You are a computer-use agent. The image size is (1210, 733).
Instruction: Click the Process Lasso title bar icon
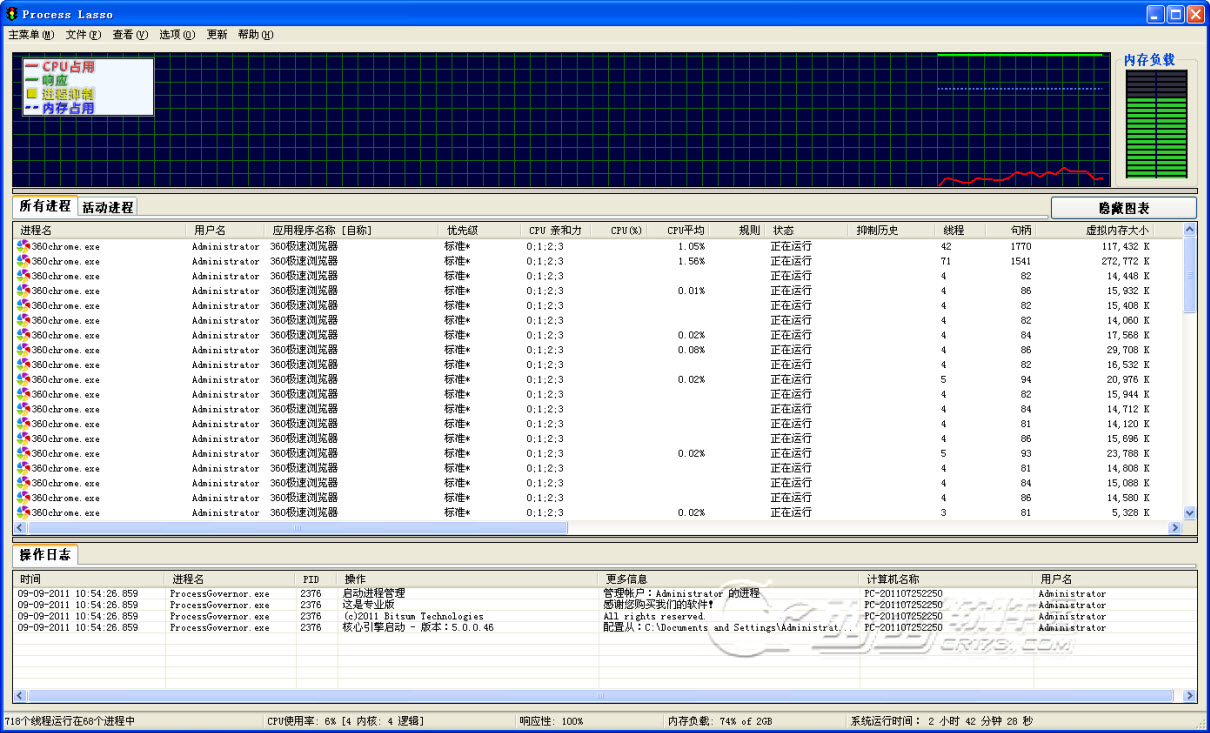tap(12, 14)
